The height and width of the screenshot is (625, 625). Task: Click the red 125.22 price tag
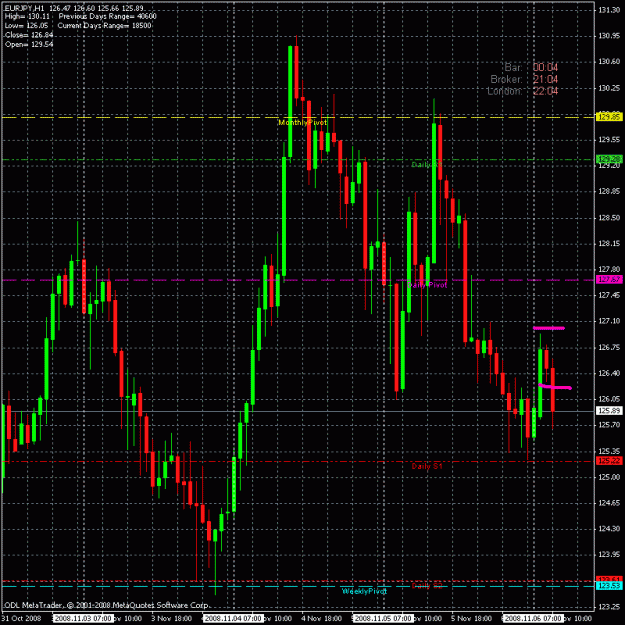(609, 461)
